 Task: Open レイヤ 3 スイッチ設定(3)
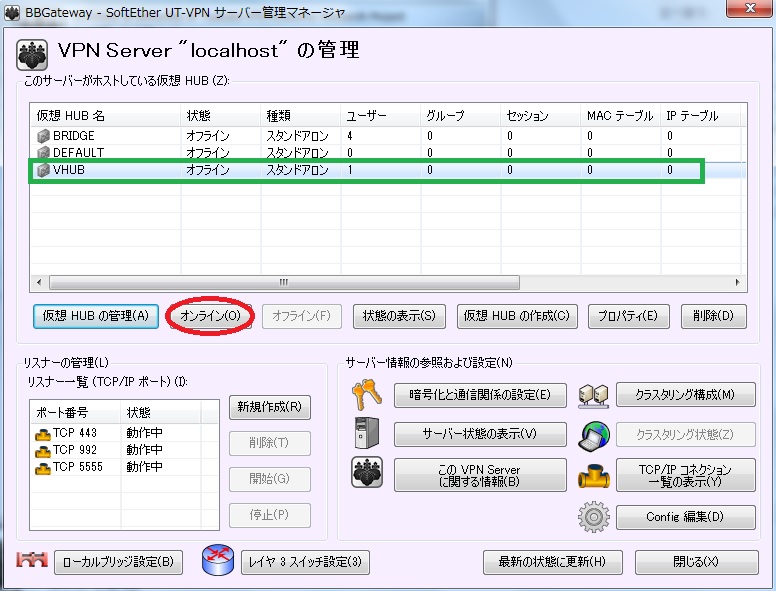click(x=305, y=562)
